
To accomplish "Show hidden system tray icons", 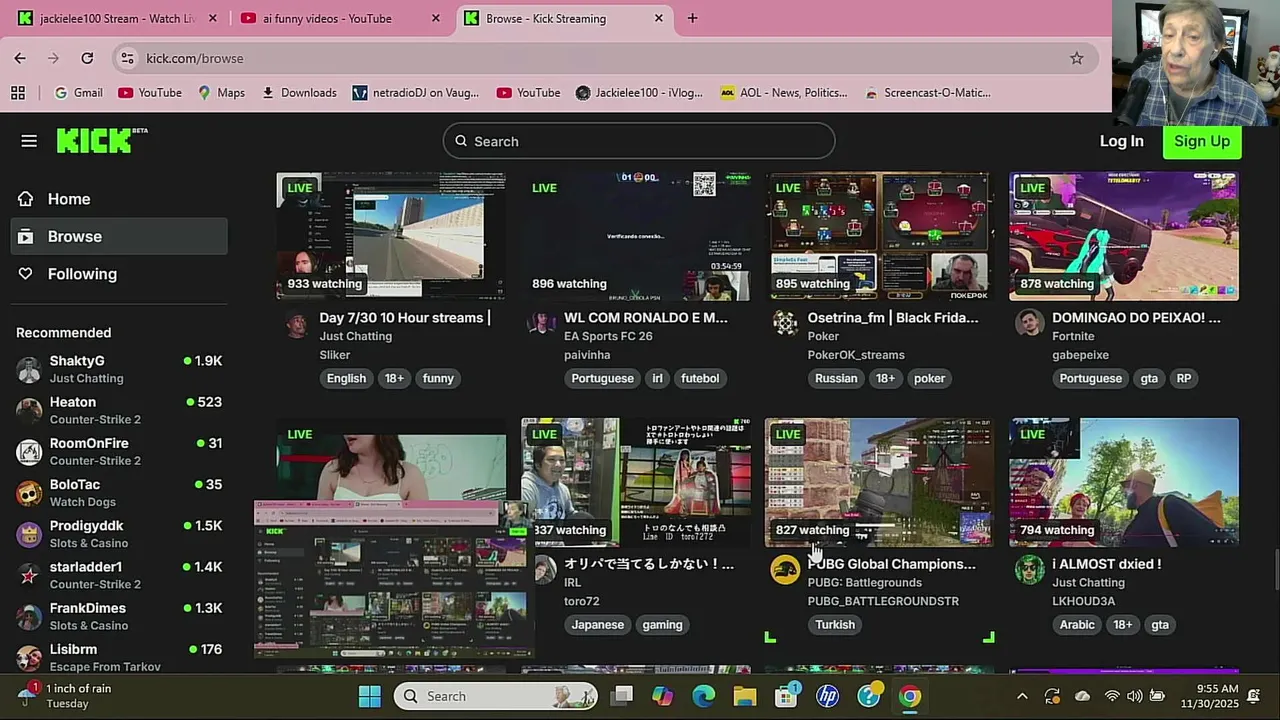I will pyautogui.click(x=1022, y=696).
